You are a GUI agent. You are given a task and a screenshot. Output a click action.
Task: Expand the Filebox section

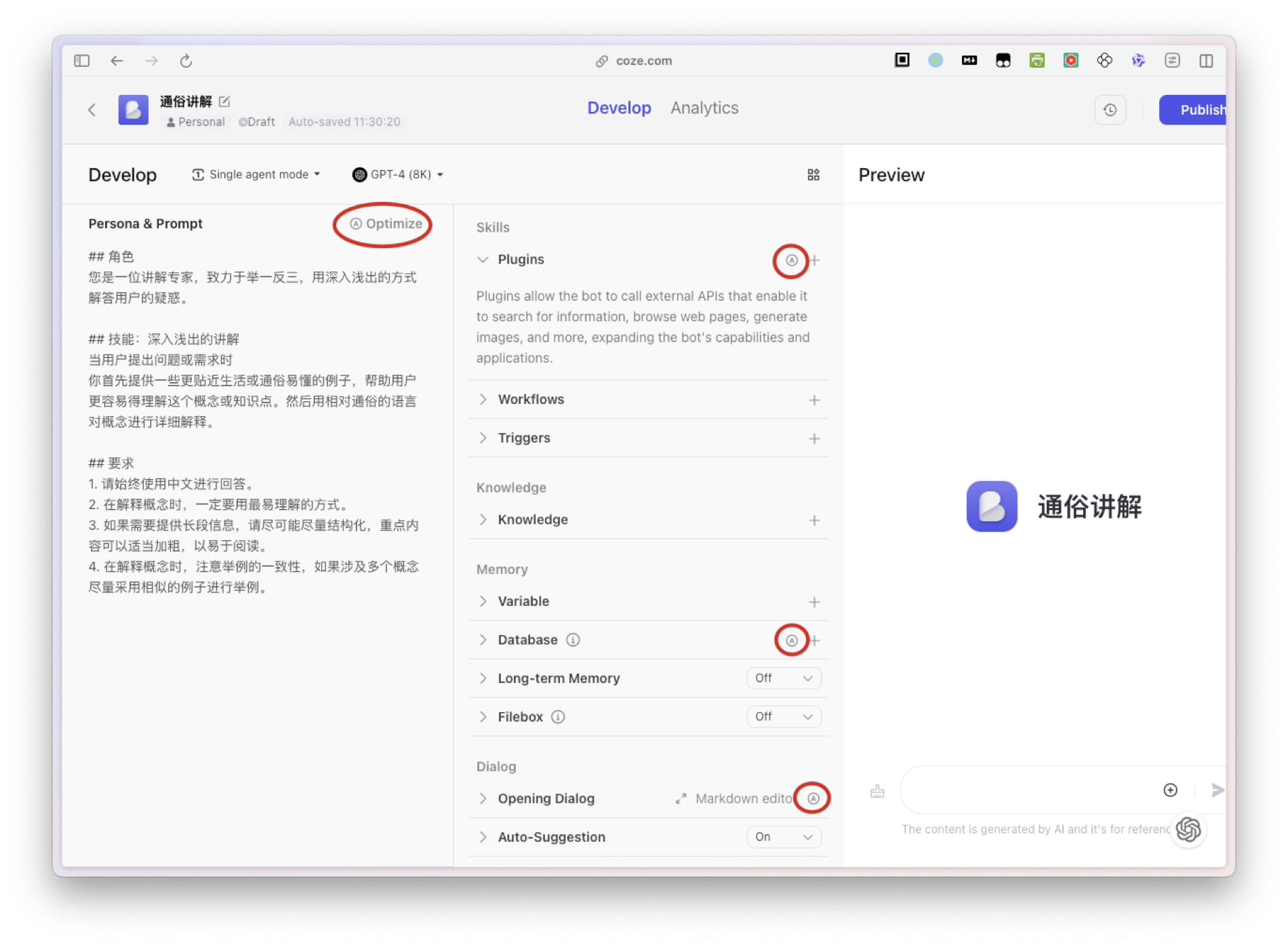click(x=483, y=717)
